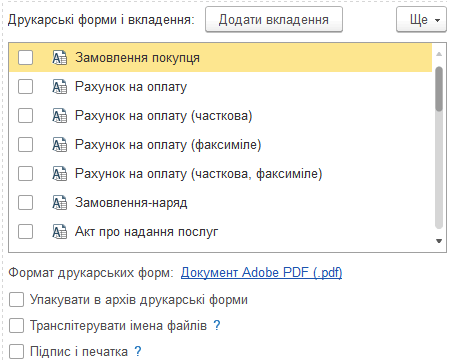
Task: Open help for Транслітерувати імена файлів
Action: pyautogui.click(x=217, y=325)
